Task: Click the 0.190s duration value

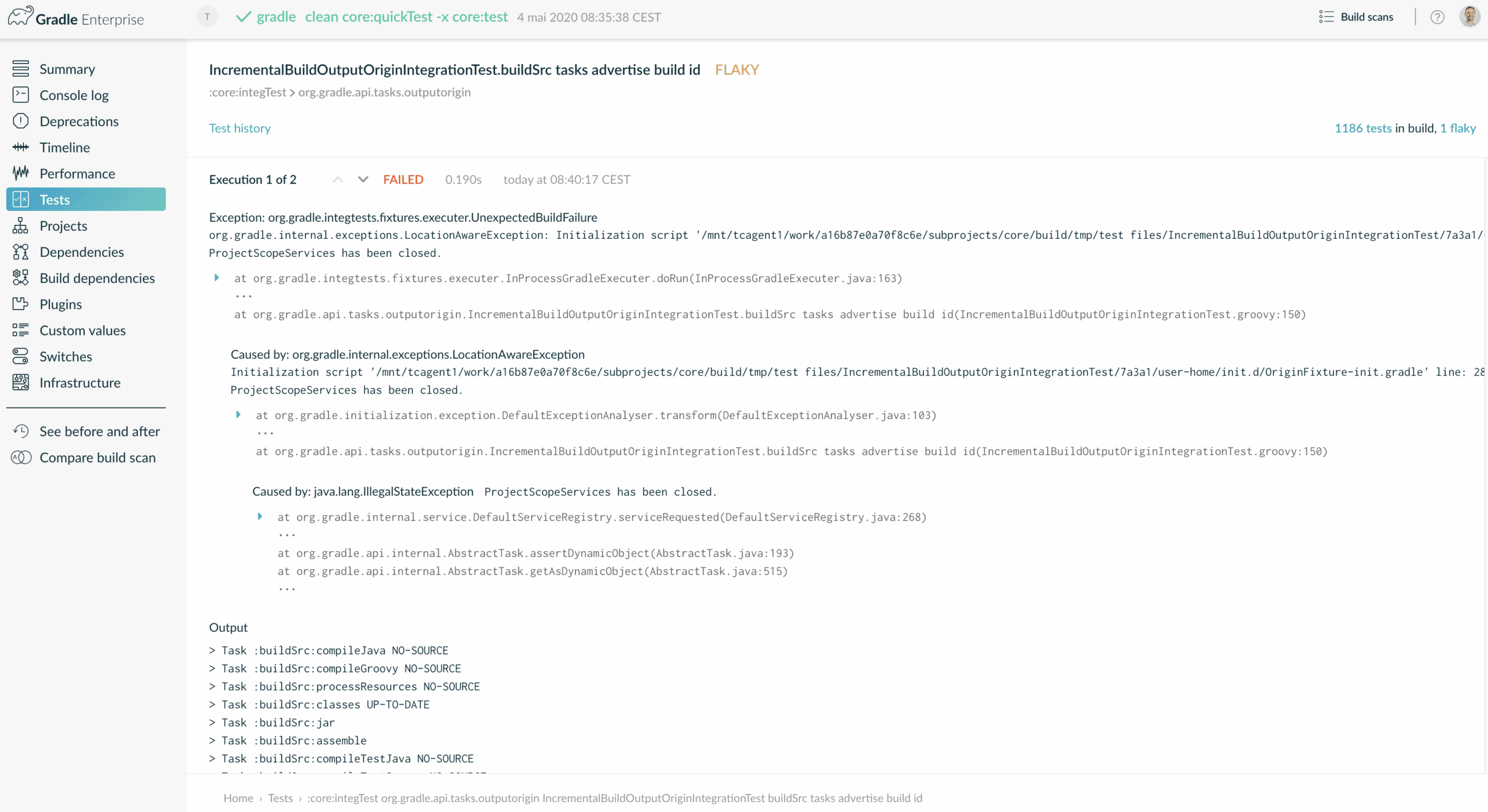Action: (463, 180)
